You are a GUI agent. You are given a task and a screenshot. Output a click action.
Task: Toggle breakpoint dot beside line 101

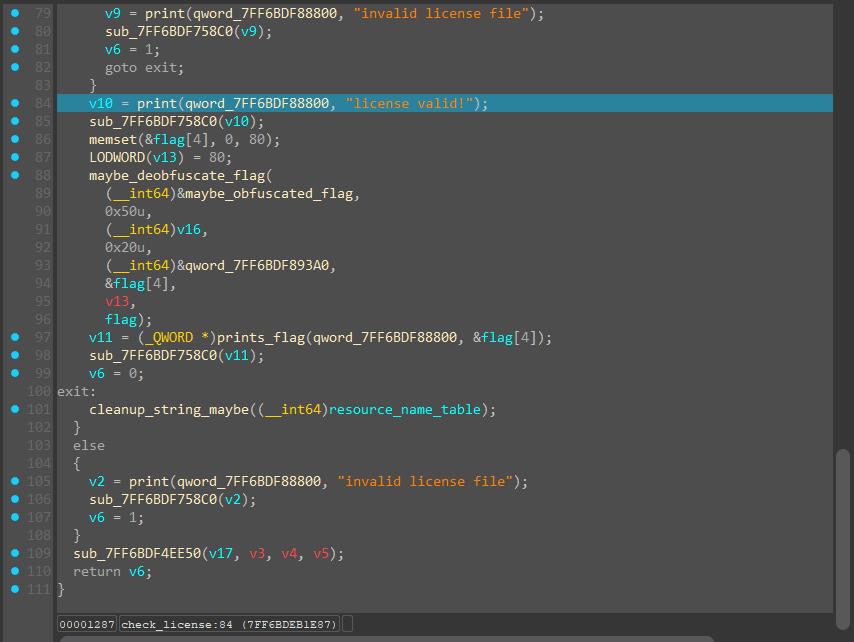14,409
